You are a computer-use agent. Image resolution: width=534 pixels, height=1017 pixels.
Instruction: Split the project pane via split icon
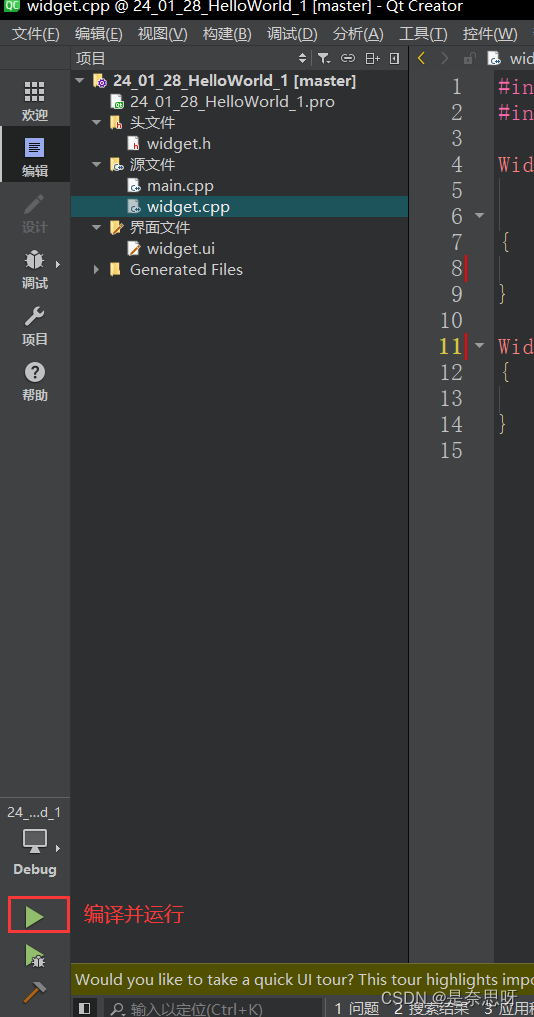(372, 58)
